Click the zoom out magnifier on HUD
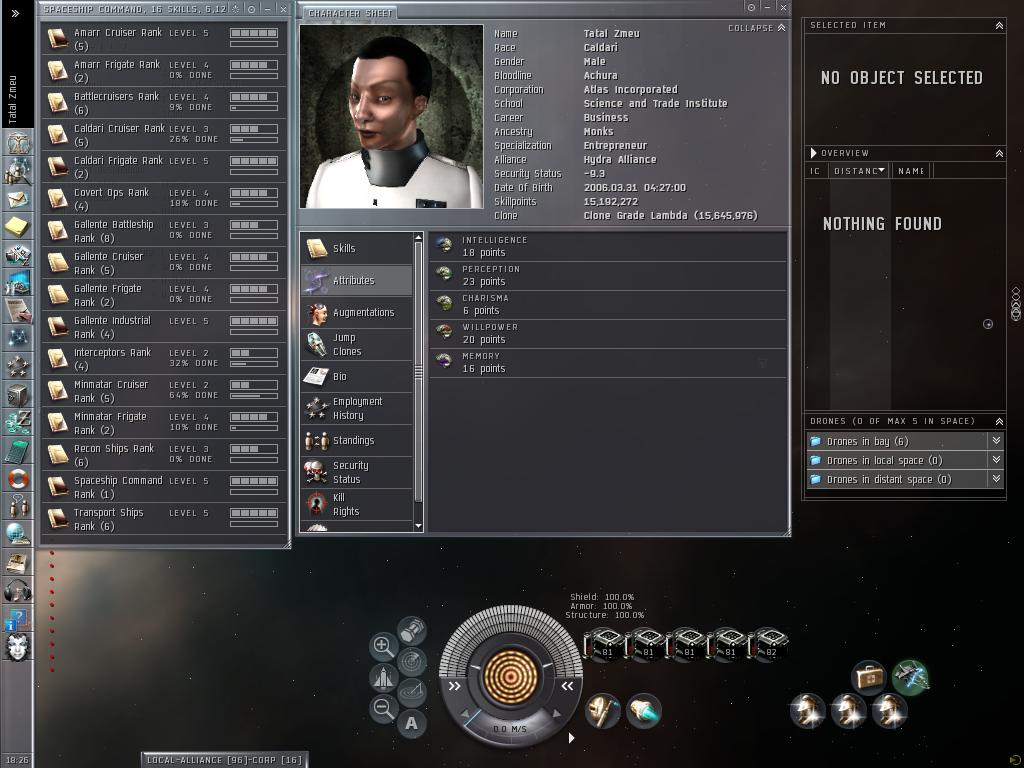The width and height of the screenshot is (1024, 768). point(383,708)
